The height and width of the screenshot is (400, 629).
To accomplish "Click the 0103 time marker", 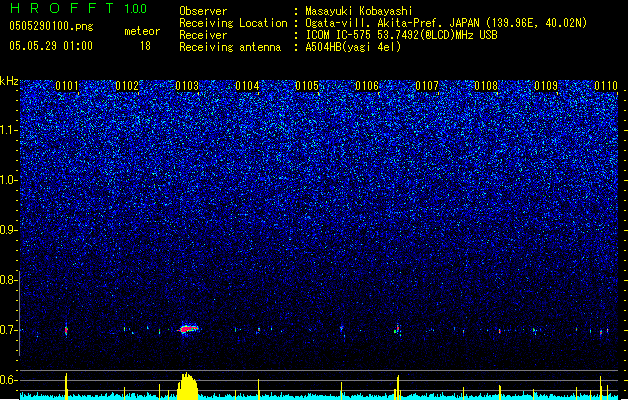I will (x=187, y=86).
